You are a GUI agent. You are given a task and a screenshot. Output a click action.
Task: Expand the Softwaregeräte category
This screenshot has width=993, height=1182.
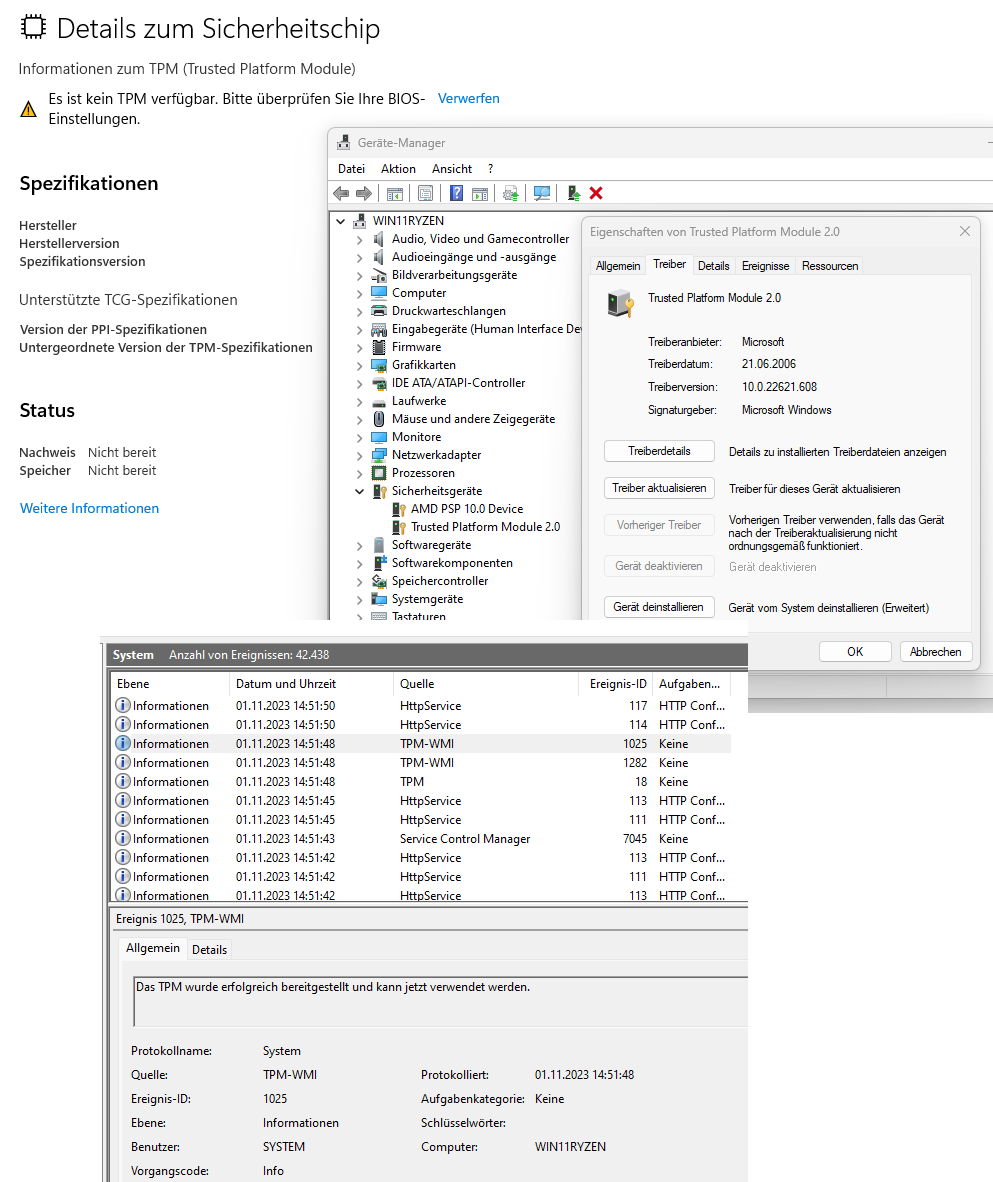tap(360, 546)
